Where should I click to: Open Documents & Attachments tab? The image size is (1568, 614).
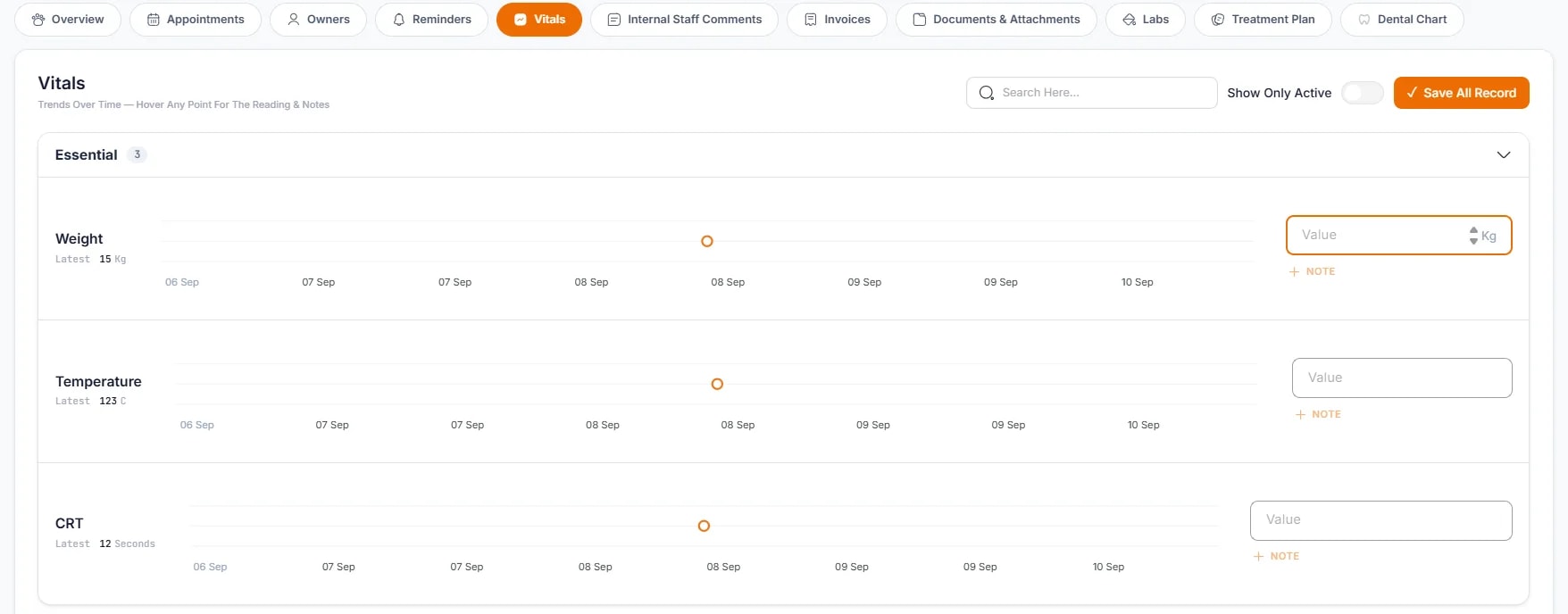tap(997, 20)
